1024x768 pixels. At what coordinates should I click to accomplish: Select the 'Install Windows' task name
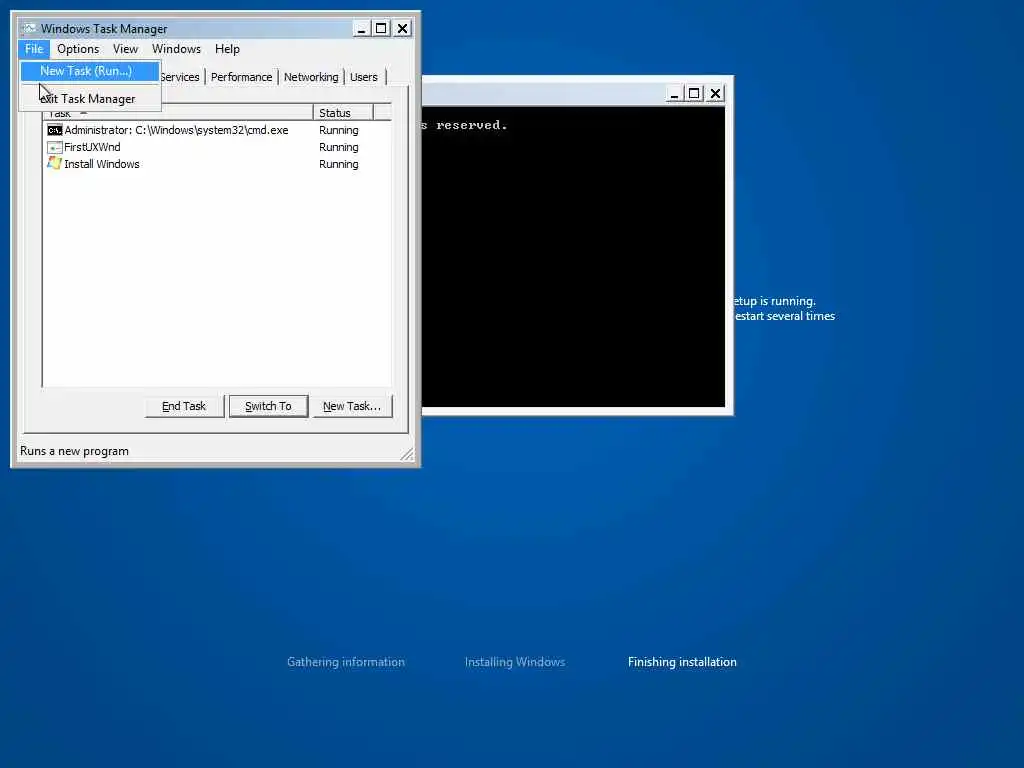(102, 164)
